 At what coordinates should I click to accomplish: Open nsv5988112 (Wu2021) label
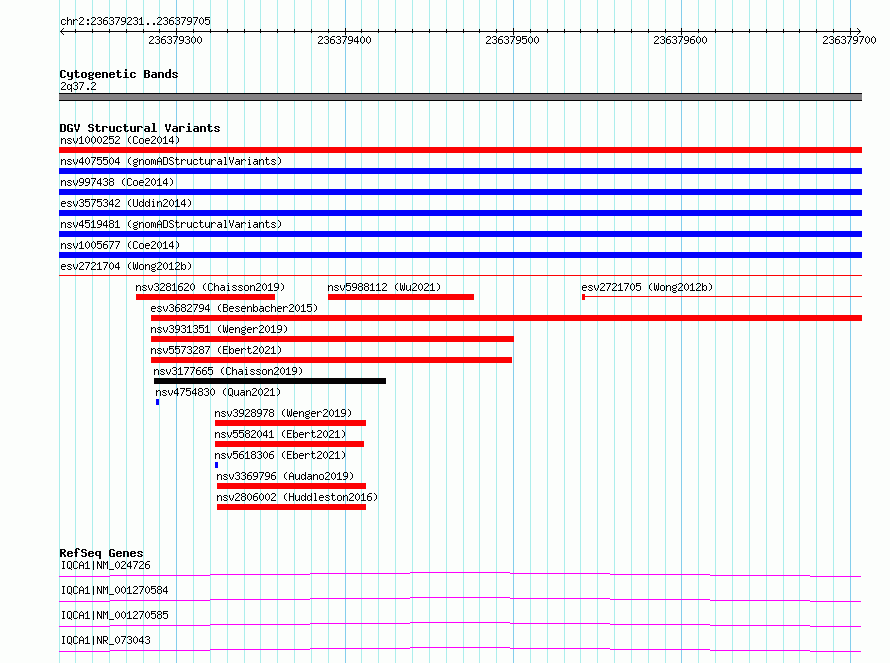384,287
